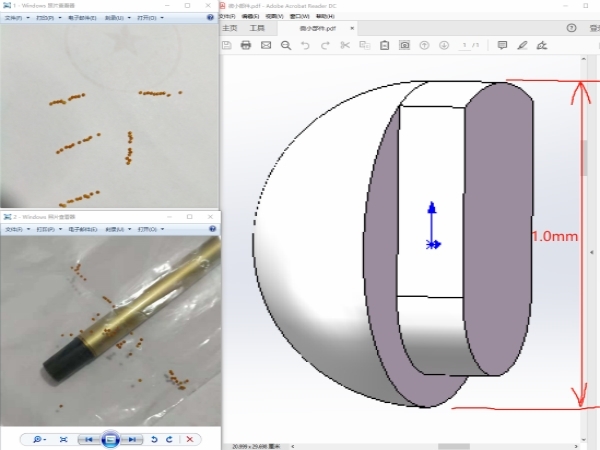Delete photo with red X icon
This screenshot has height=450, width=600.
pyautogui.click(x=189, y=439)
